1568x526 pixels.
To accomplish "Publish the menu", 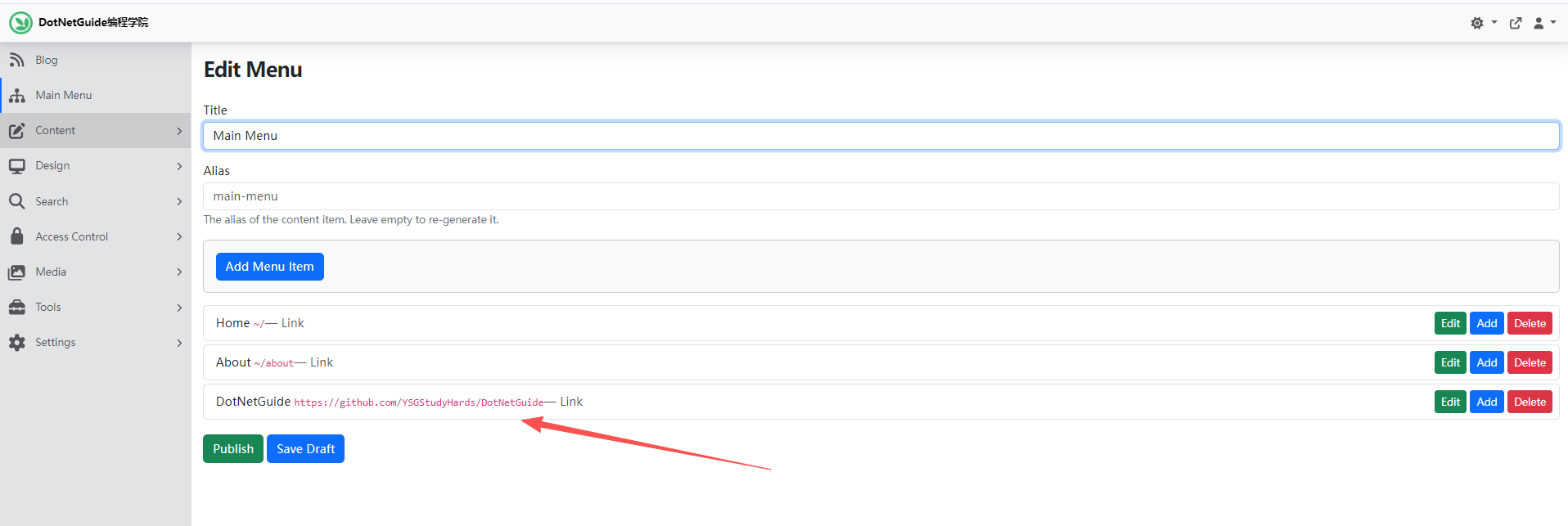I will click(x=233, y=449).
